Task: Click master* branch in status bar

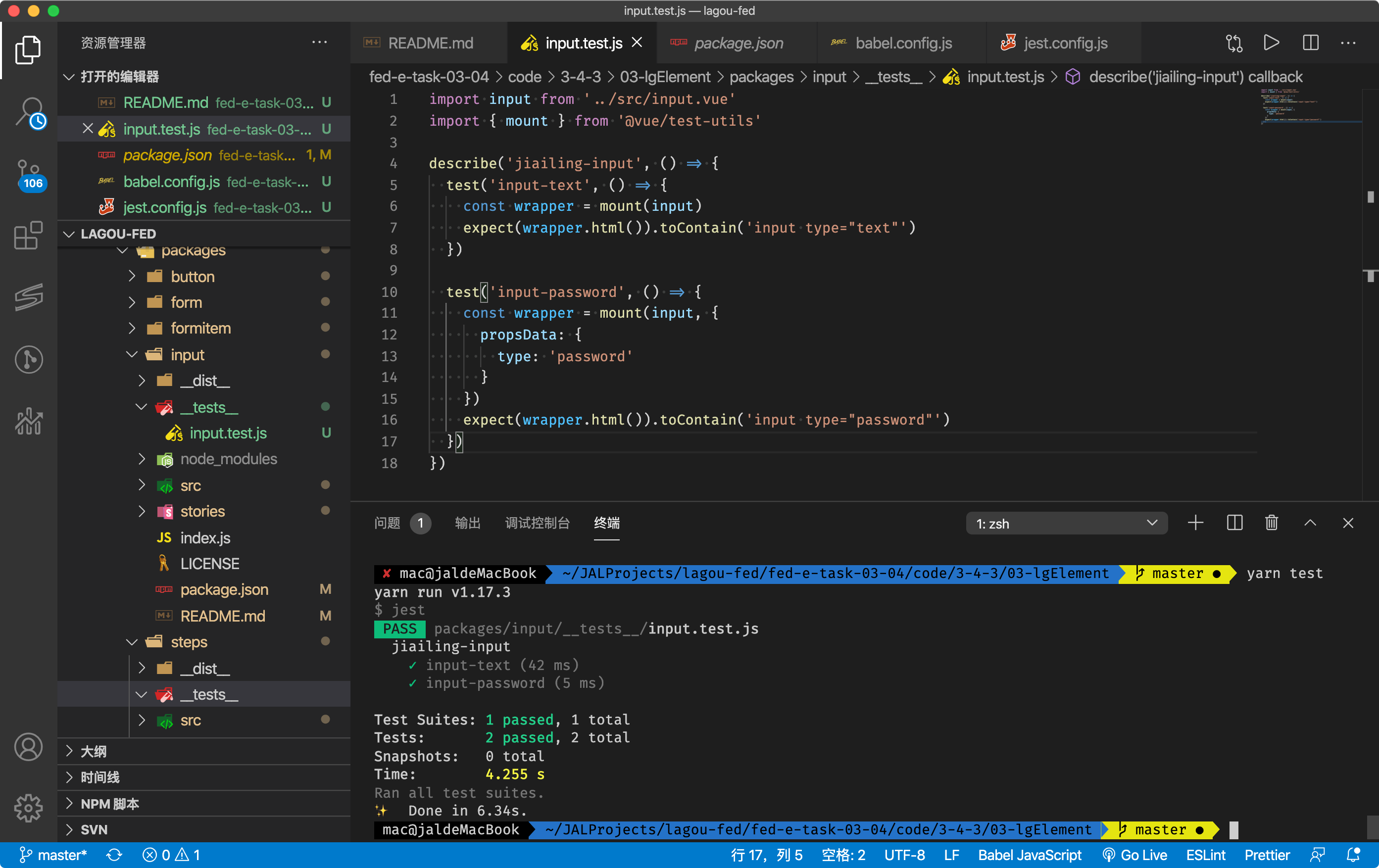Action: (53, 855)
